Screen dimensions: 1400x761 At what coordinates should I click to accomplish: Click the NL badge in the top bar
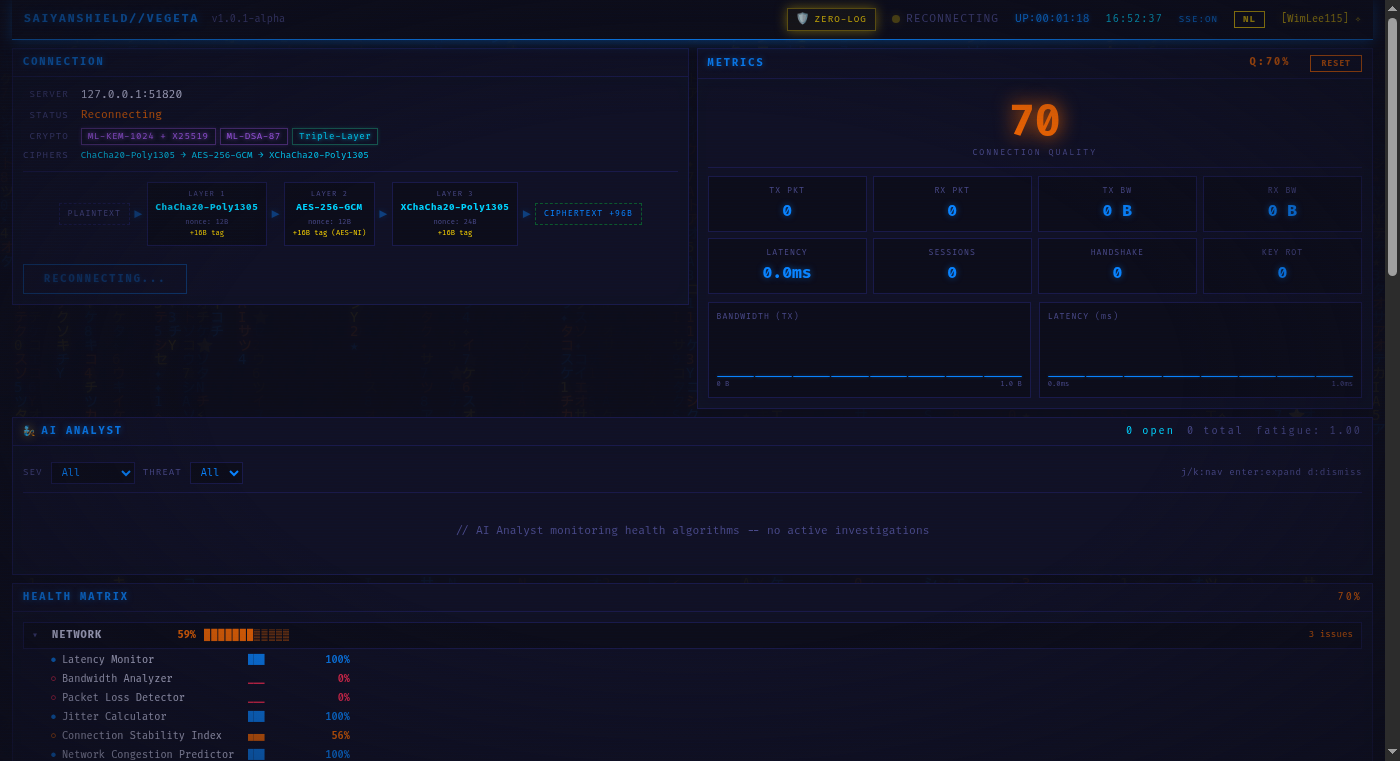click(x=1248, y=18)
